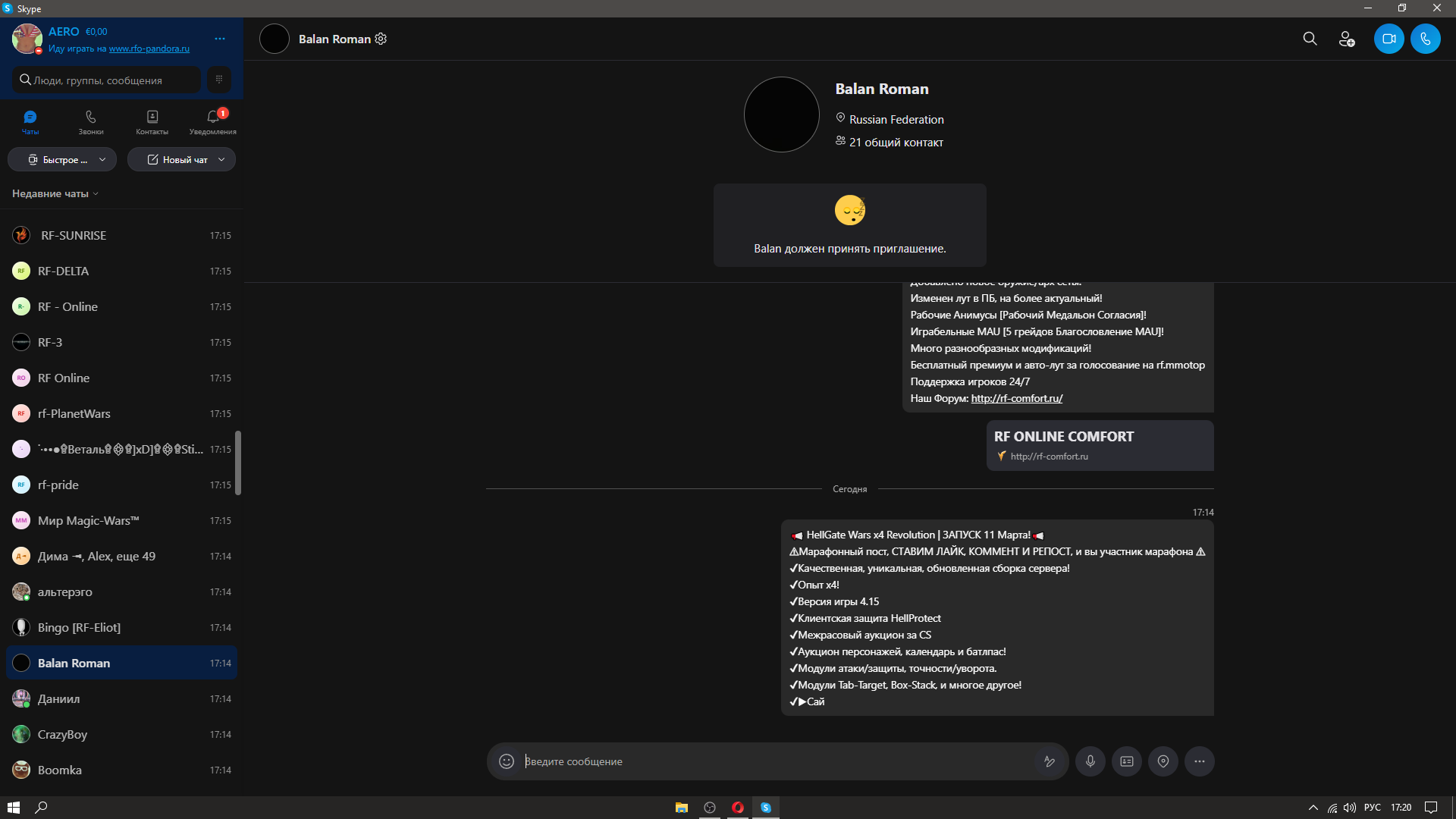Click the AERO €0,00 credit balance
1456x819 pixels.
(96, 32)
